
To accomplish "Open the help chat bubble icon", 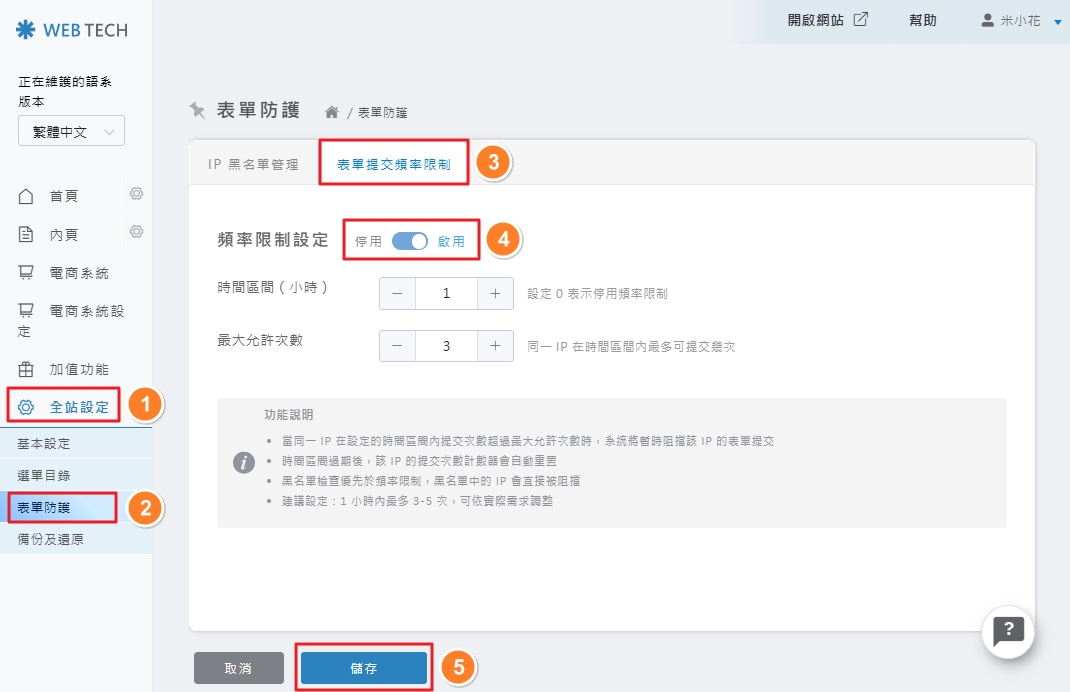I will [1007, 630].
